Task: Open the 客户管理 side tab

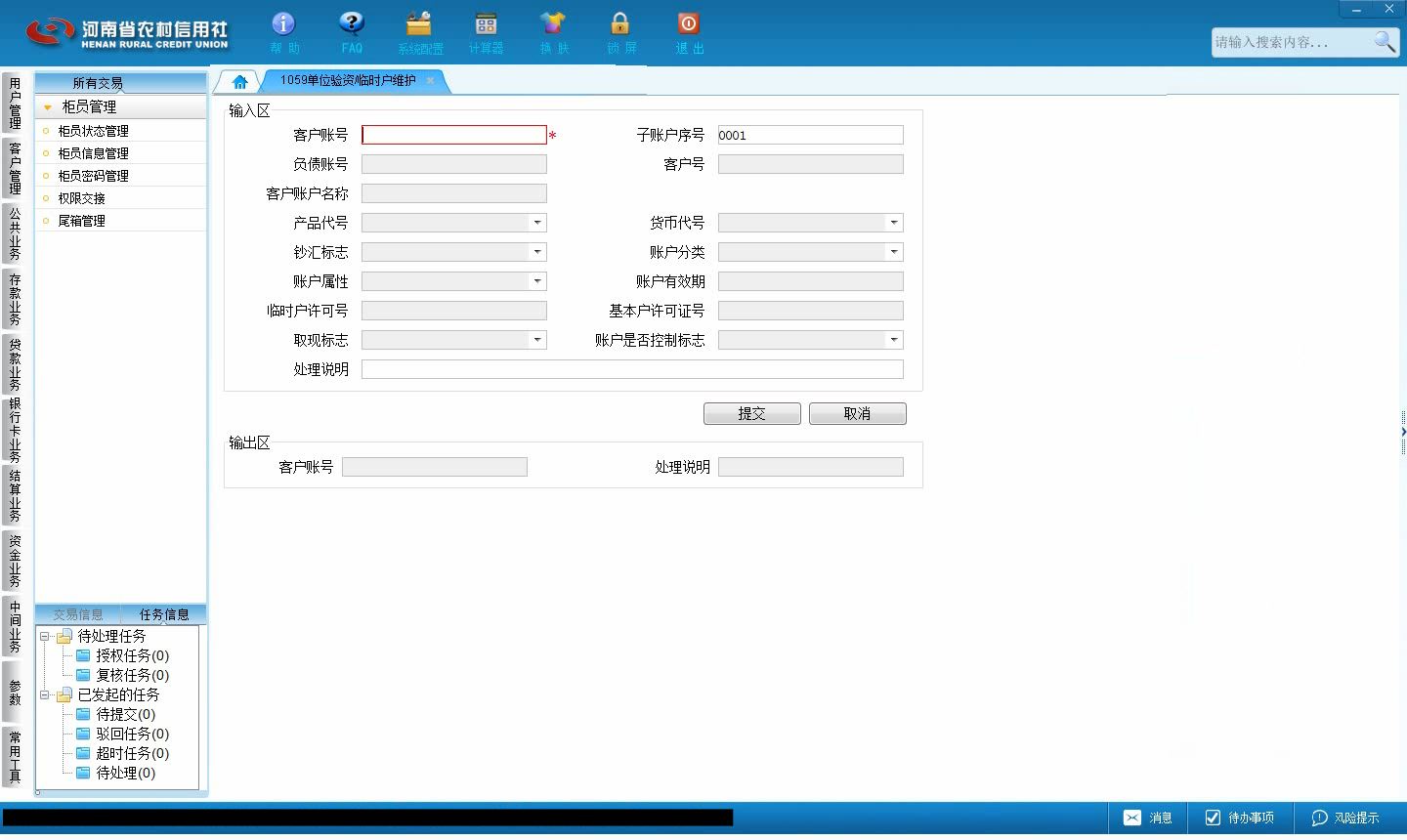Action: pyautogui.click(x=14, y=169)
